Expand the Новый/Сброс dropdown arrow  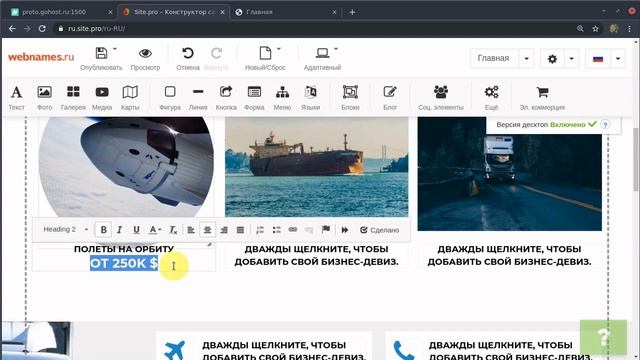279,49
